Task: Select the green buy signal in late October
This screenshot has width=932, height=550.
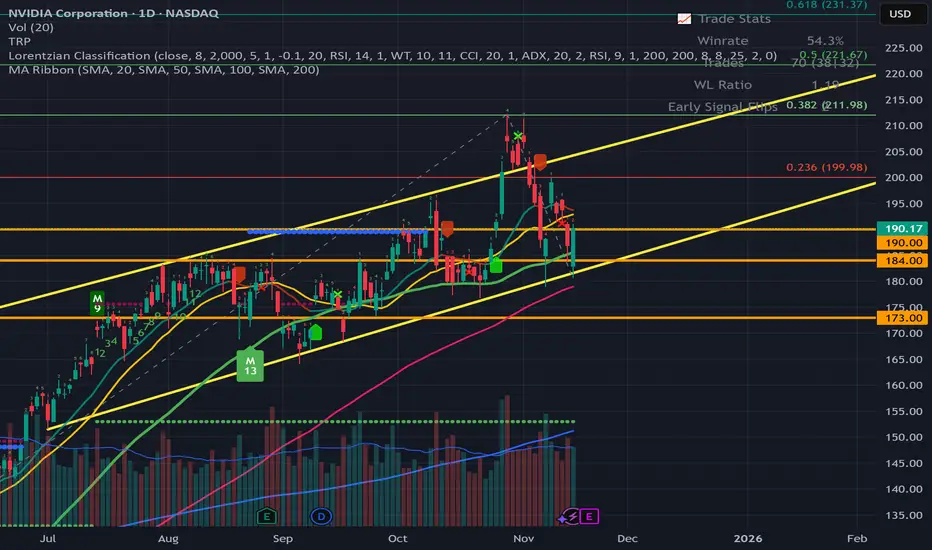Action: click(x=496, y=265)
